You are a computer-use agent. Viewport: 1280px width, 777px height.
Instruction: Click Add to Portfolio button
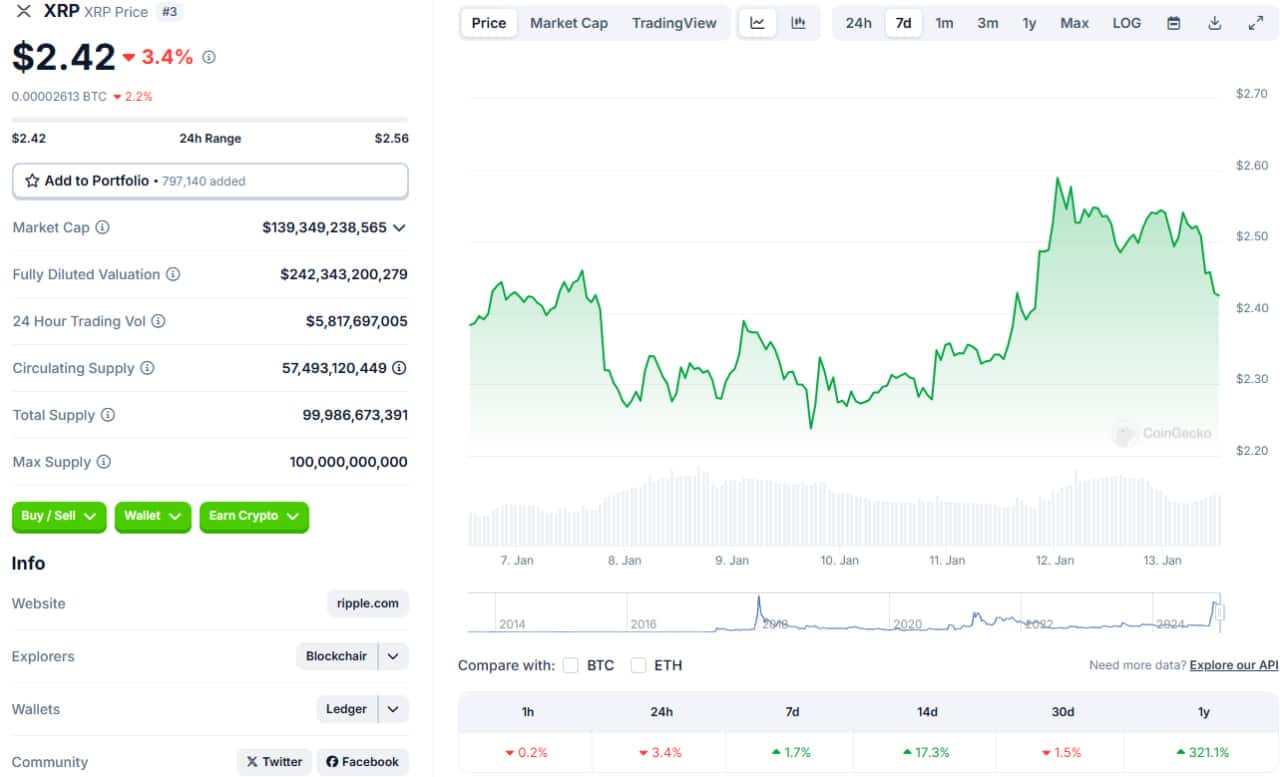coord(210,181)
